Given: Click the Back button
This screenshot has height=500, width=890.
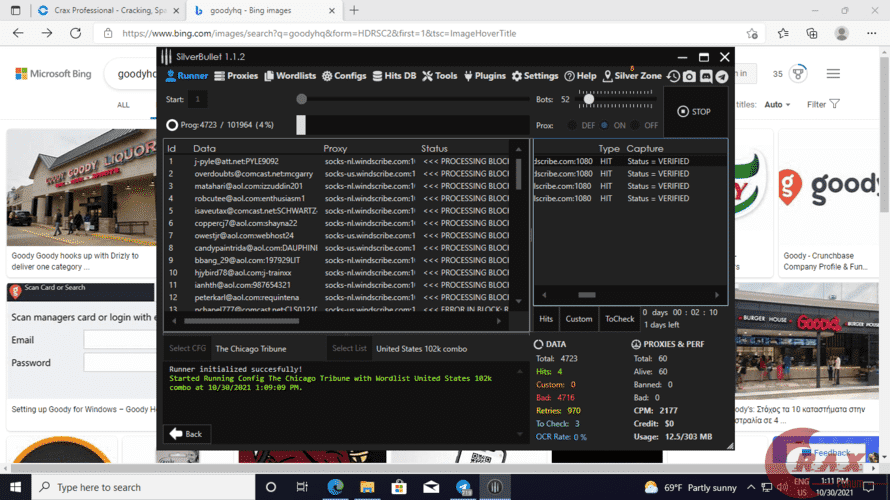Looking at the screenshot, I should pyautogui.click(x=186, y=434).
